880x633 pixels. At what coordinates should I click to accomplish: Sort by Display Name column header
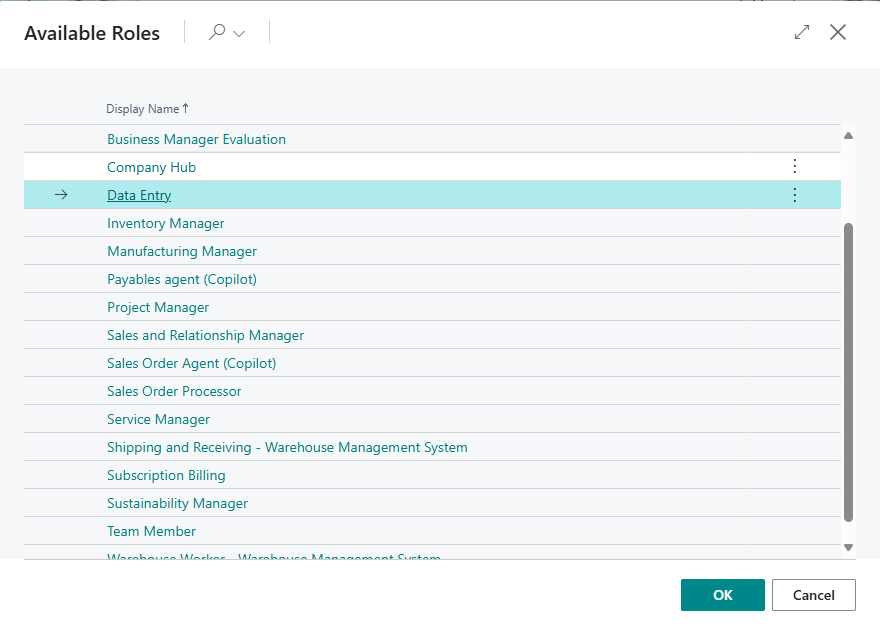coord(143,109)
